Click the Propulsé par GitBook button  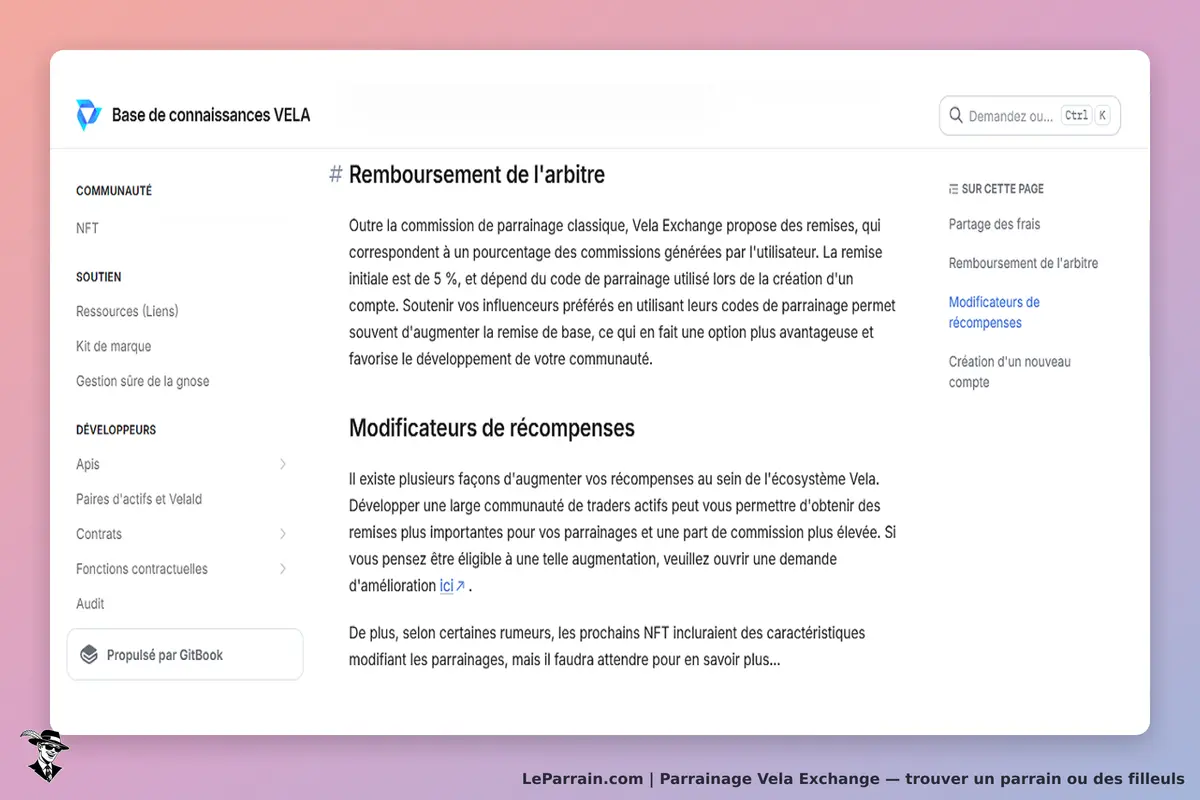[185, 655]
